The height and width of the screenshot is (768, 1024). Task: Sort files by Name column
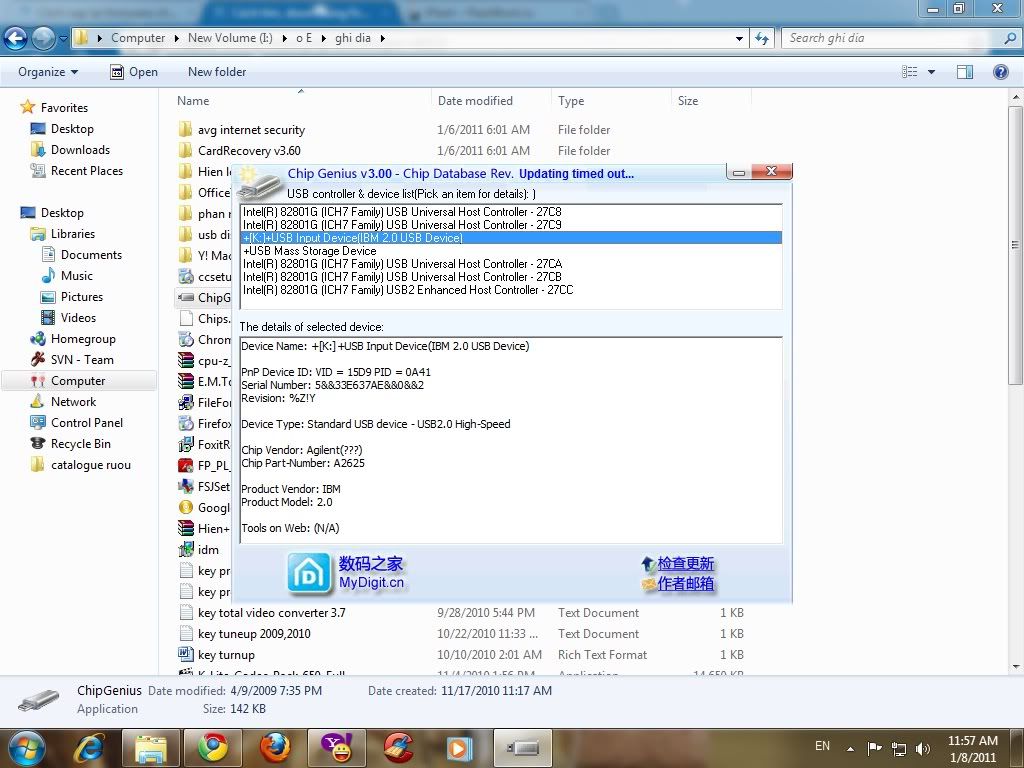tap(193, 101)
